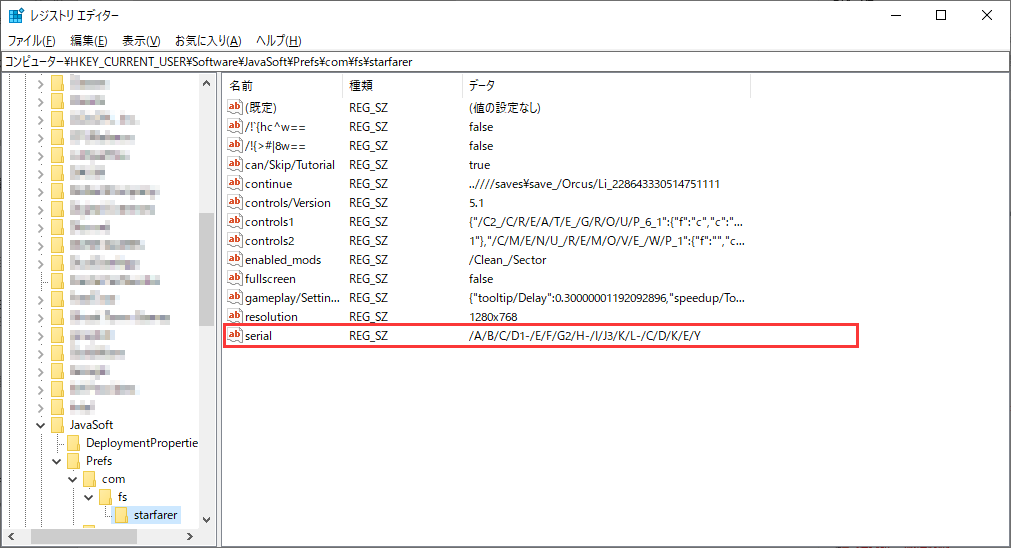Select the can/Skip/Tutorial value row
Viewport: 1011px width, 548px height.
click(290, 165)
